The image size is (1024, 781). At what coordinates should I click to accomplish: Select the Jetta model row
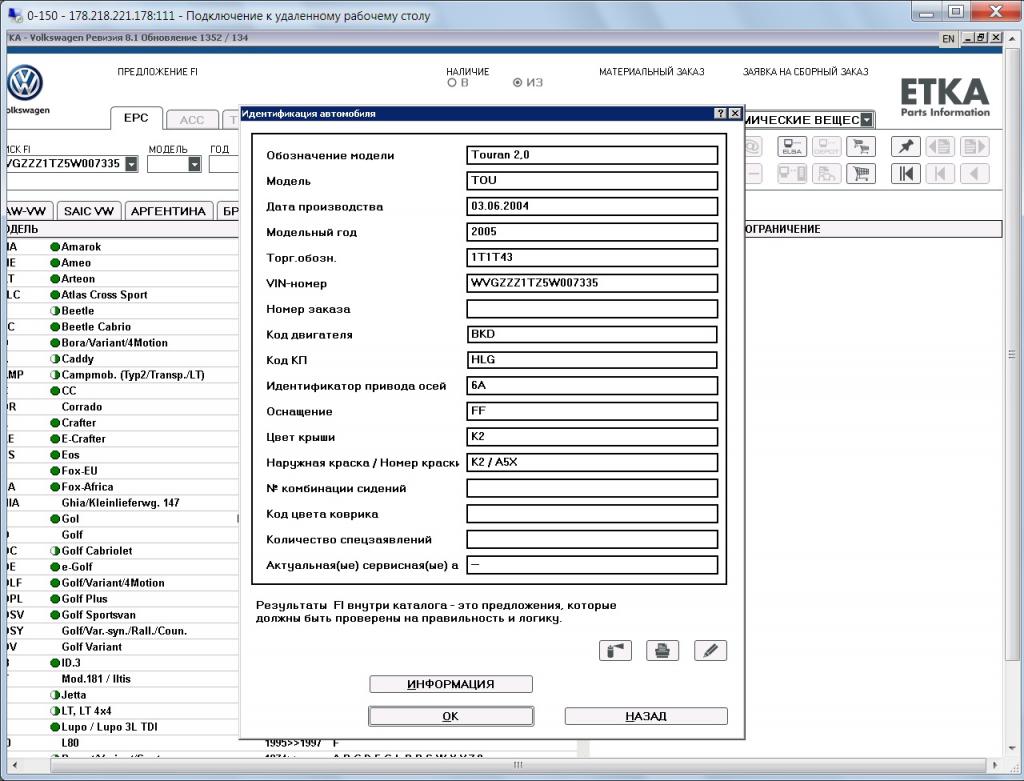[123, 695]
